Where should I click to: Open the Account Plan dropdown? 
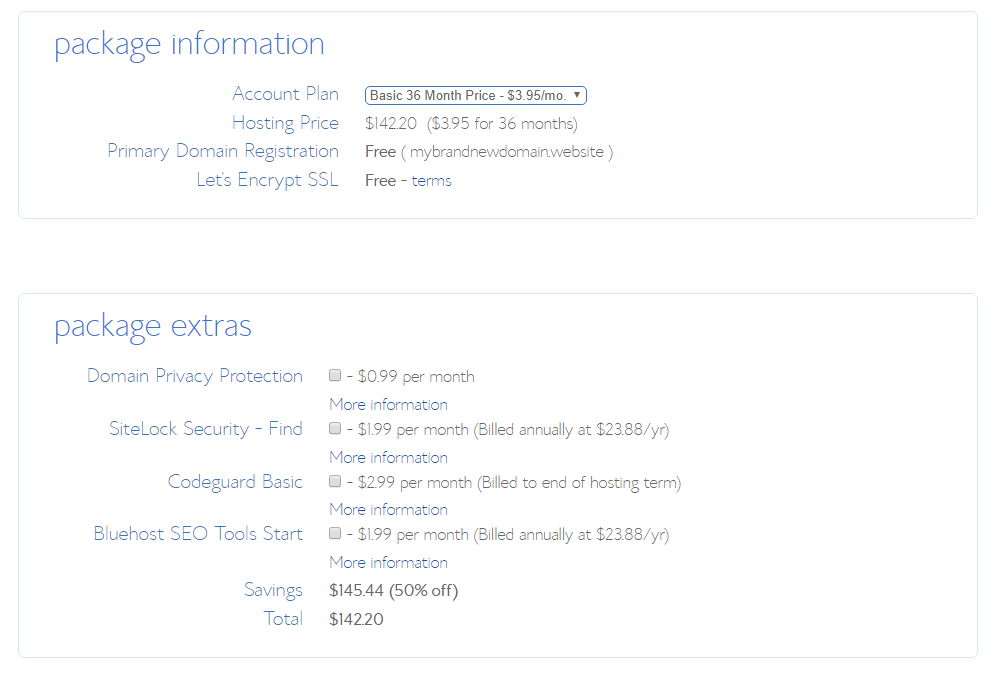pos(476,95)
